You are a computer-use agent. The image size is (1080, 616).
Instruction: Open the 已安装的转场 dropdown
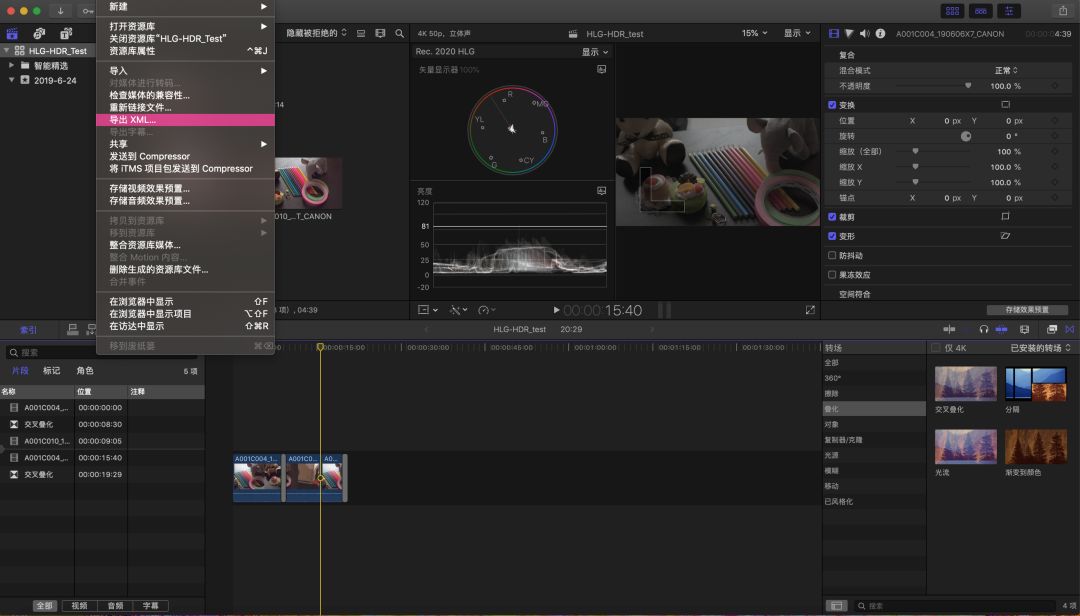tap(1040, 348)
